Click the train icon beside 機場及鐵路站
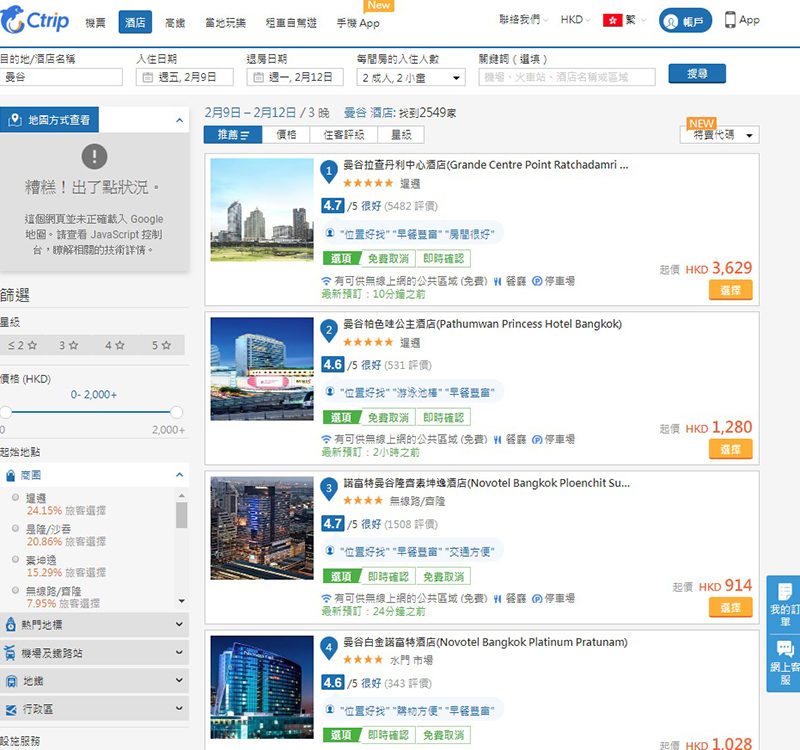The image size is (800, 750). click(x=10, y=653)
